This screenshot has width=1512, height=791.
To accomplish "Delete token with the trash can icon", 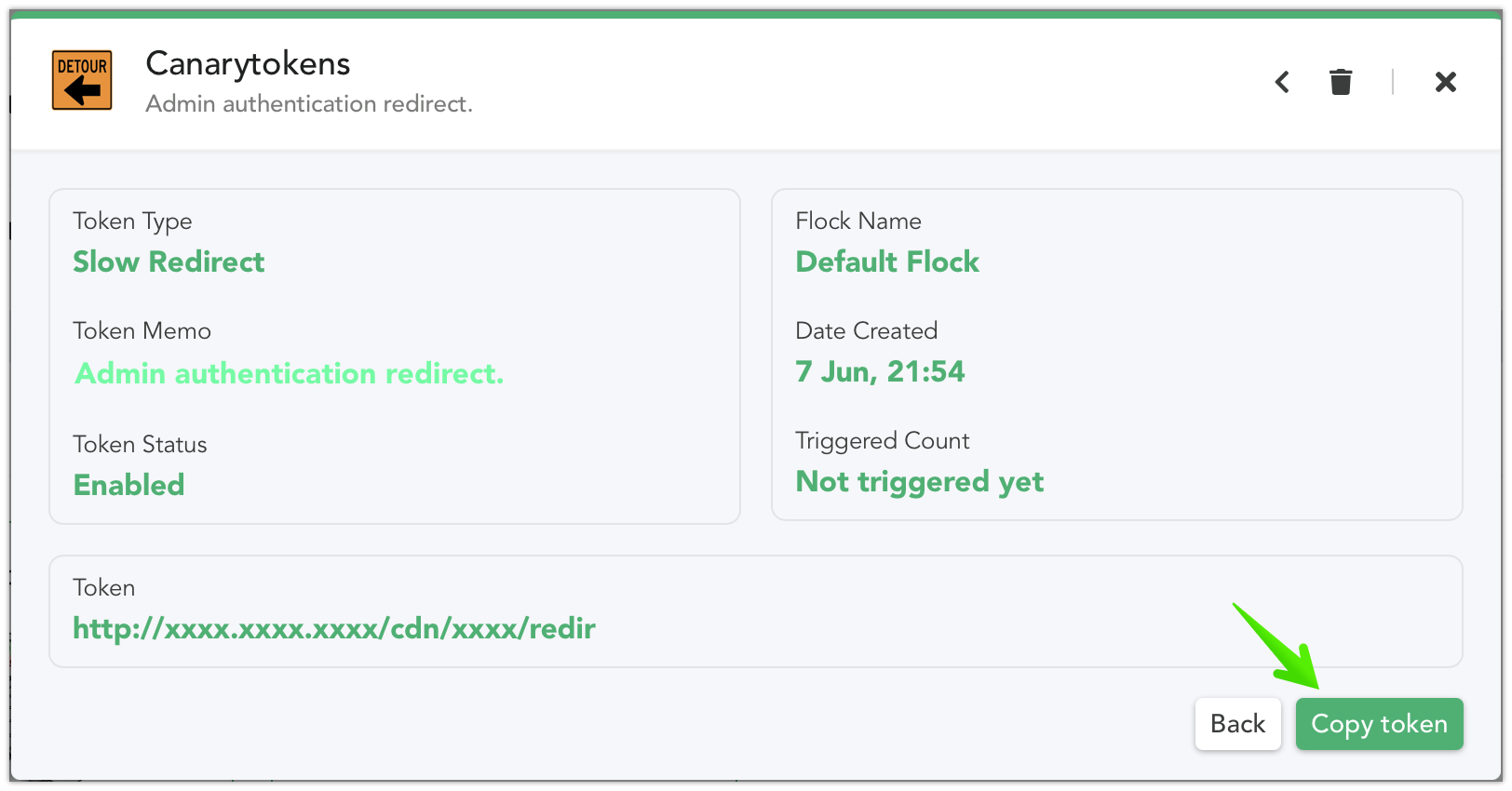I will pos(1341,82).
